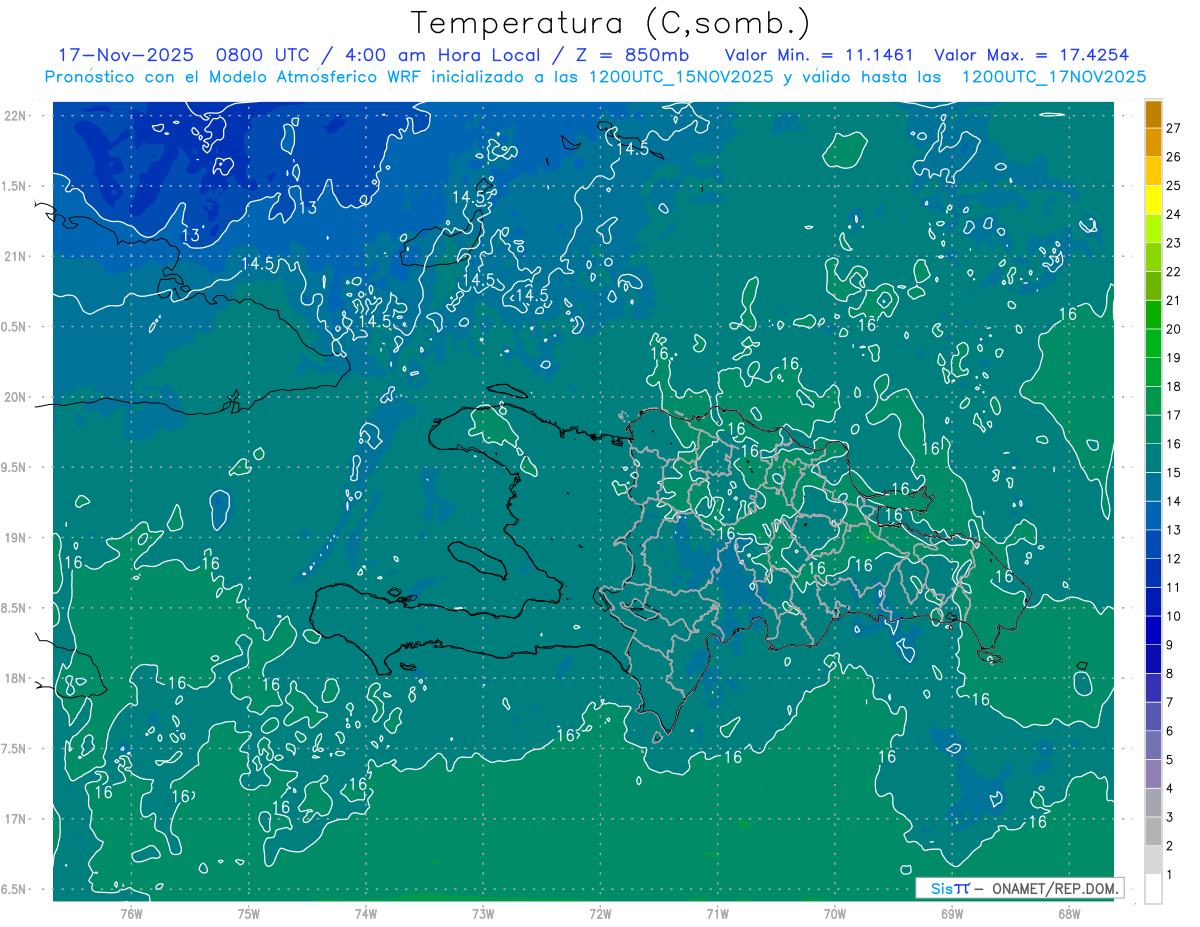1200x927 pixels.
Task: Click the 76W longitude axis label
Action: click(x=131, y=914)
